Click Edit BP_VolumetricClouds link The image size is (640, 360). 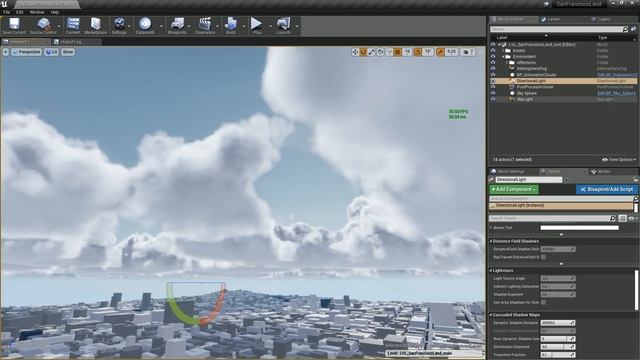(x=617, y=75)
